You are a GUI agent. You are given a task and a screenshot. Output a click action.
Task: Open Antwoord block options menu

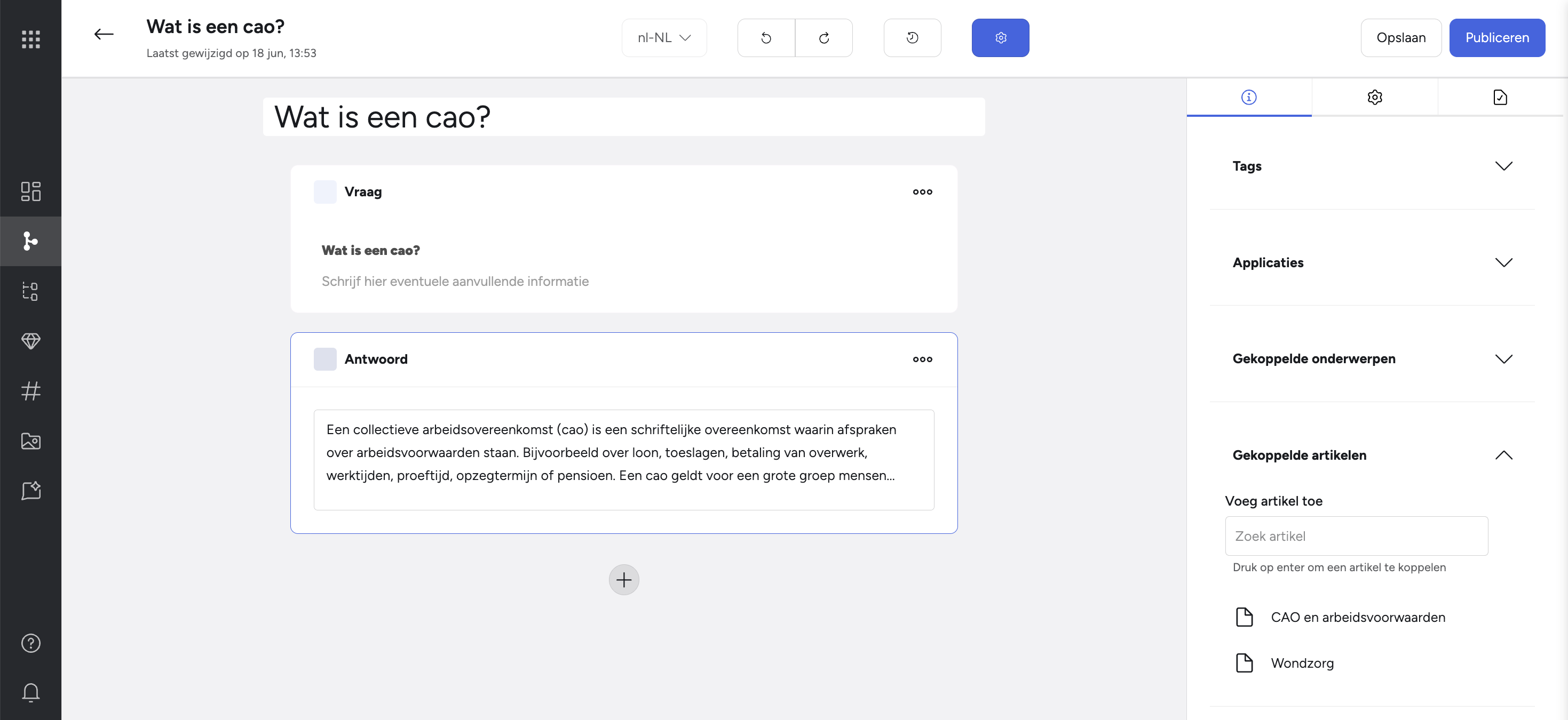click(922, 359)
